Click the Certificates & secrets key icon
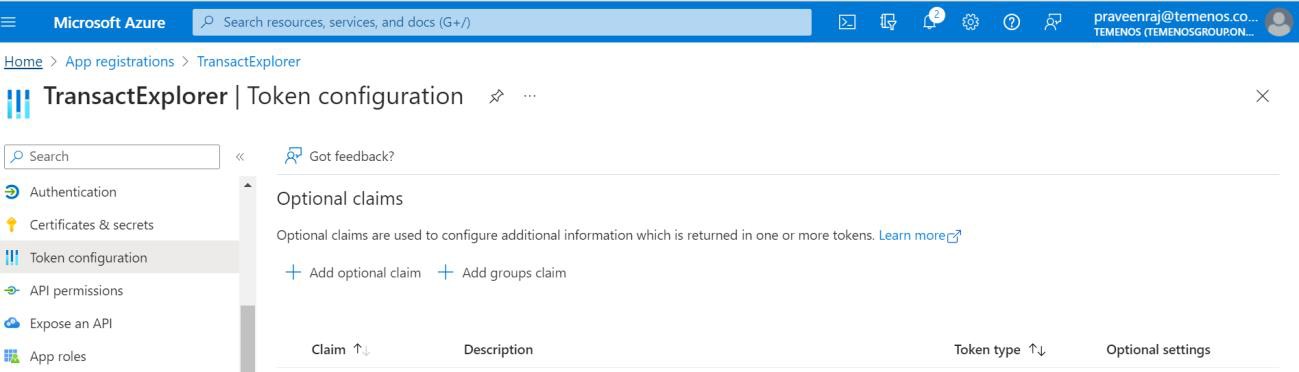1299x372 pixels. pos(12,225)
